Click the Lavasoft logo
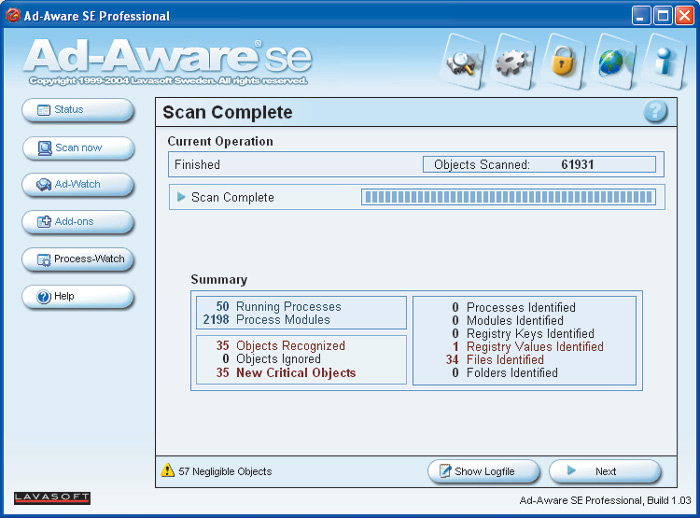The width and height of the screenshot is (700, 518). click(52, 498)
